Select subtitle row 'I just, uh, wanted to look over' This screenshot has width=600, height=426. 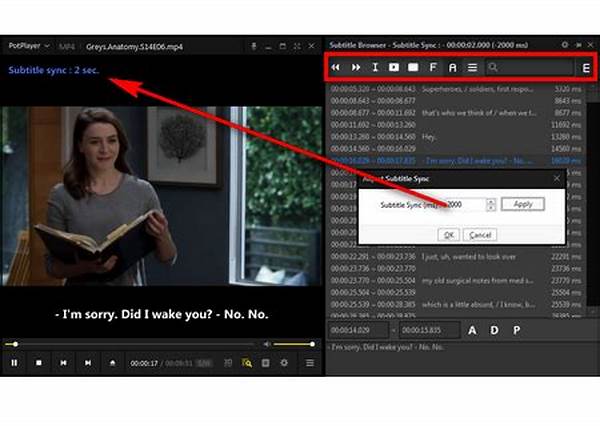pyautogui.click(x=455, y=257)
